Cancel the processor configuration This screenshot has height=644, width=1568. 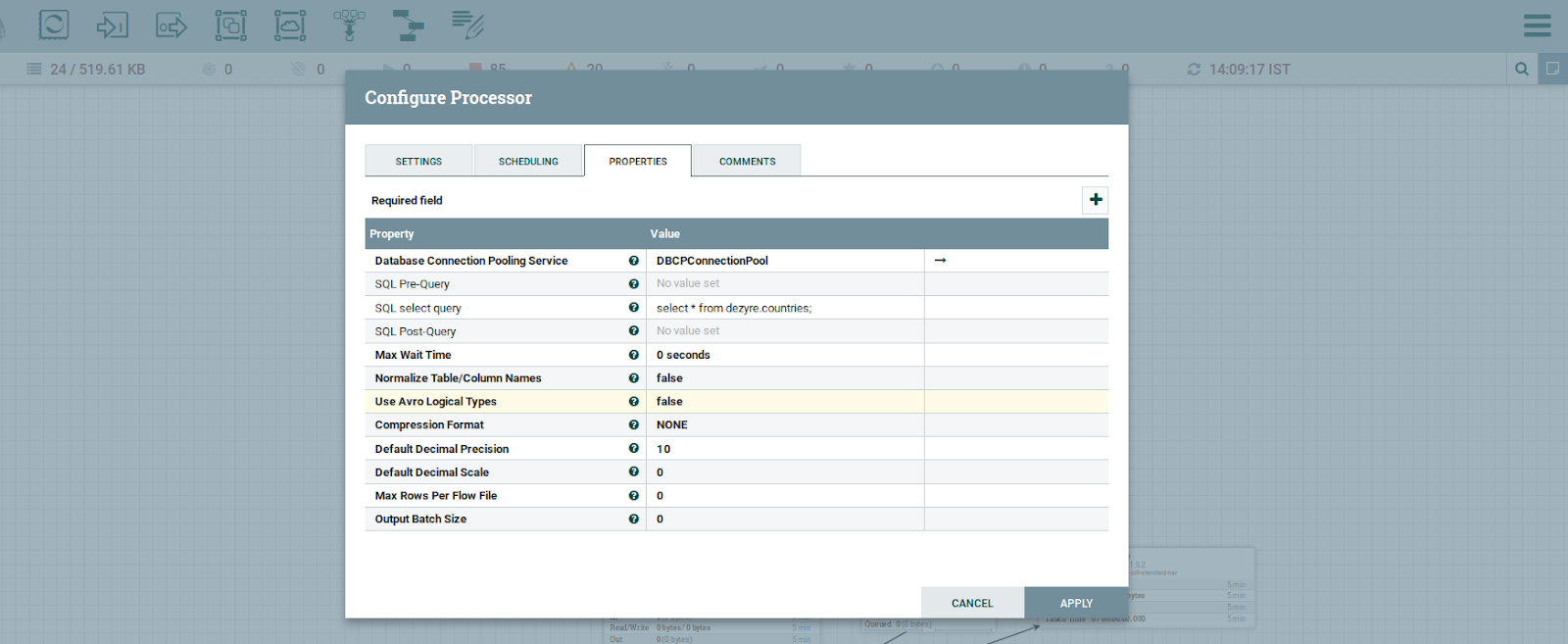click(x=972, y=603)
